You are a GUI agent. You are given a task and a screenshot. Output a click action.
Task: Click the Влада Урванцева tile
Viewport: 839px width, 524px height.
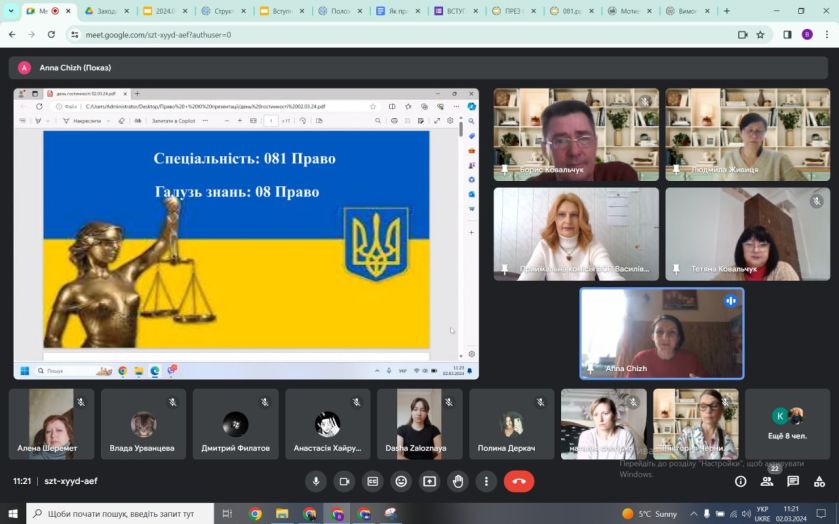[x=143, y=424]
